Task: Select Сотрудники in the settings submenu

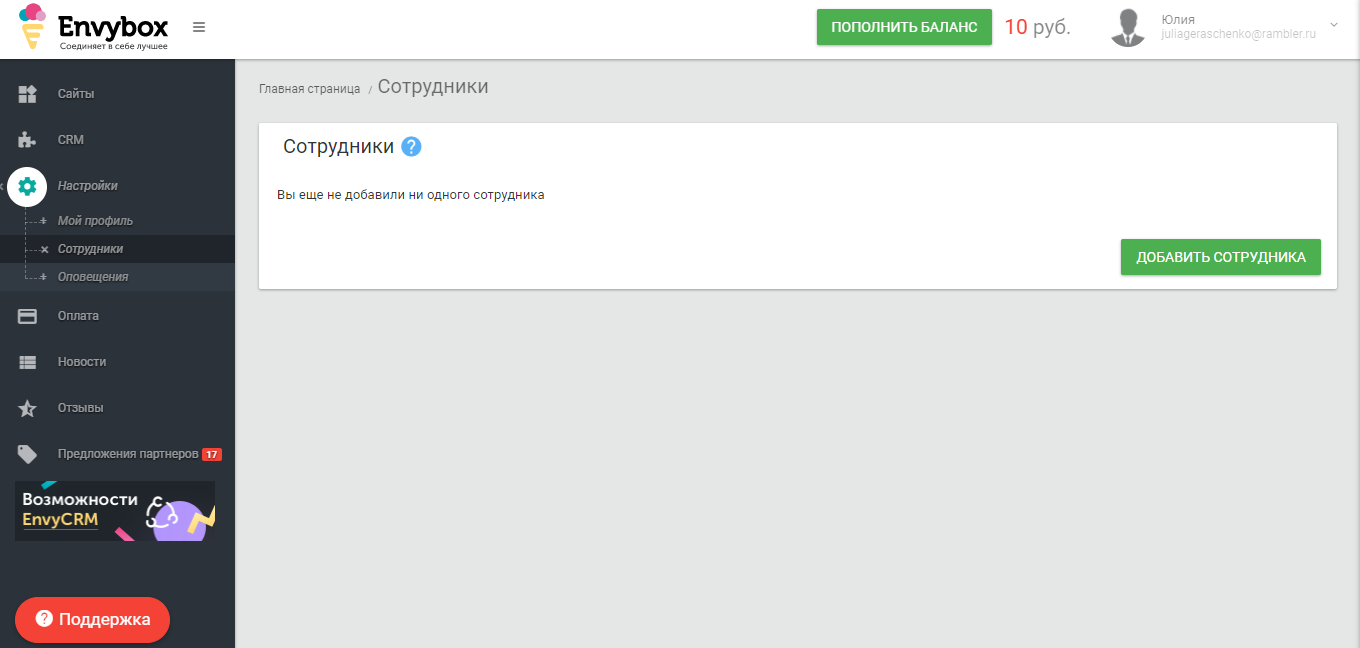Action: (x=91, y=249)
